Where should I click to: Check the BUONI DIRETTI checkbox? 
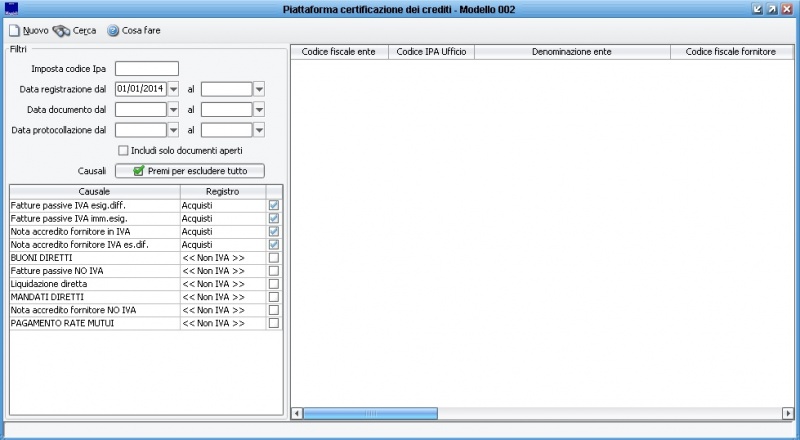click(x=274, y=258)
